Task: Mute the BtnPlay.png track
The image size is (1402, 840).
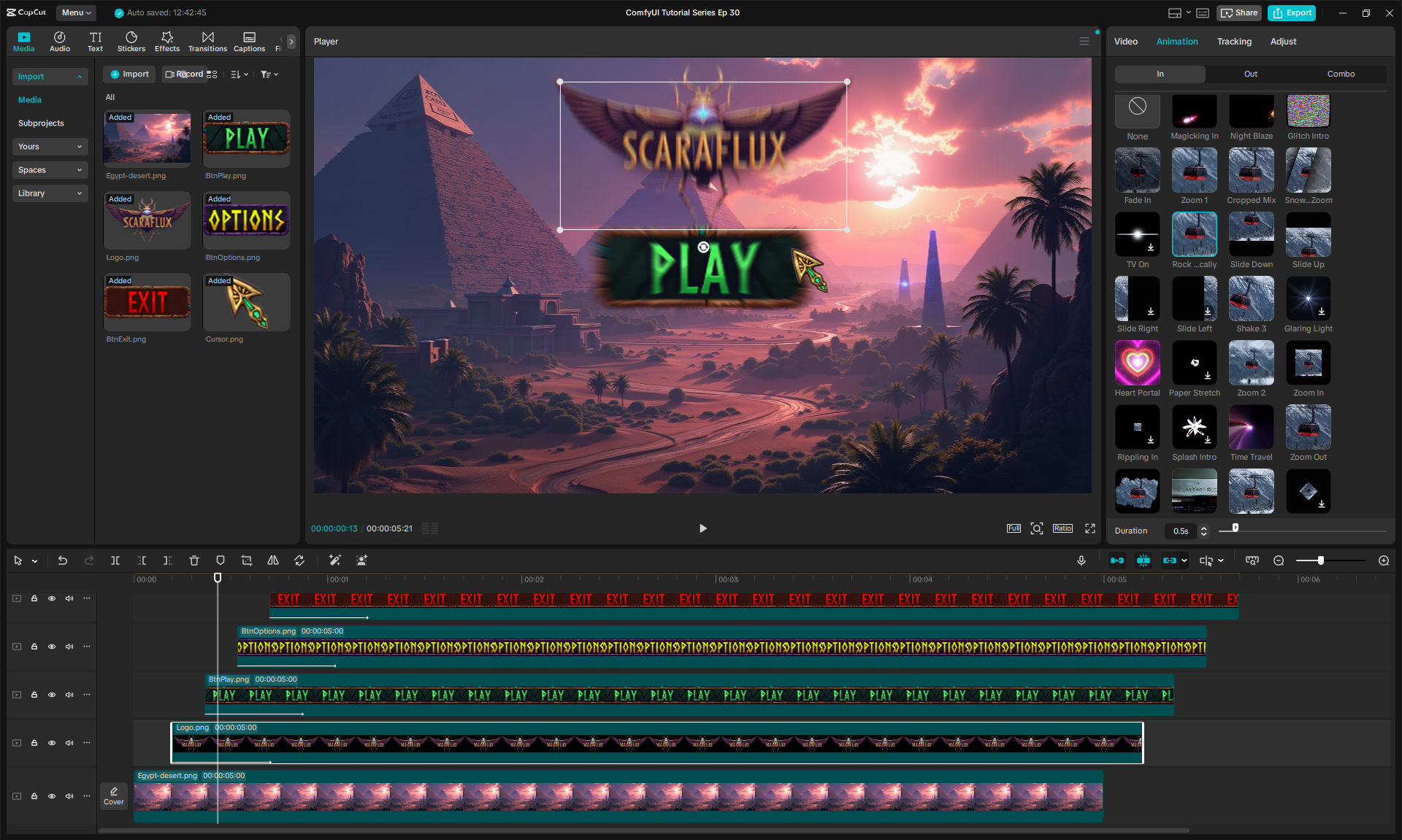Action: [x=69, y=695]
